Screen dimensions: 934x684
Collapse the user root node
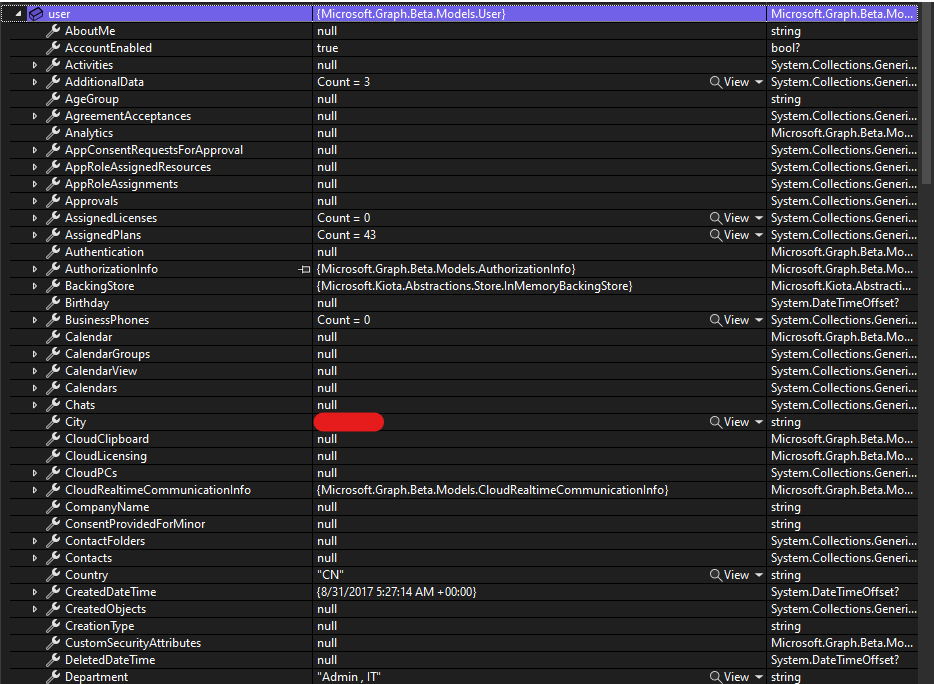click(18, 14)
